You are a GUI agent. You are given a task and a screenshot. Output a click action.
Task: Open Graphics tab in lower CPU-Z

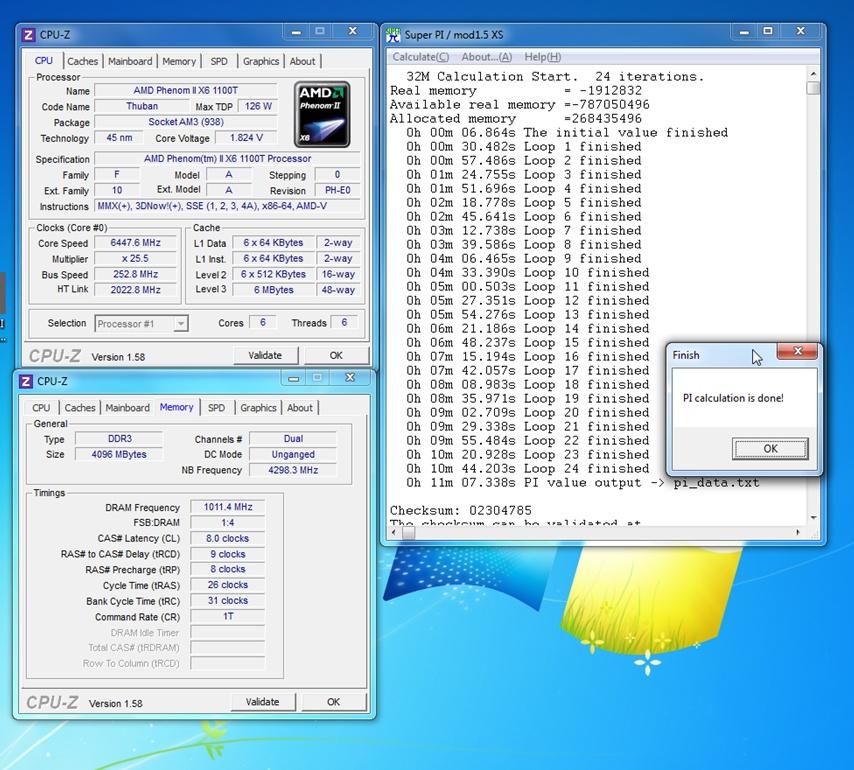click(x=258, y=407)
